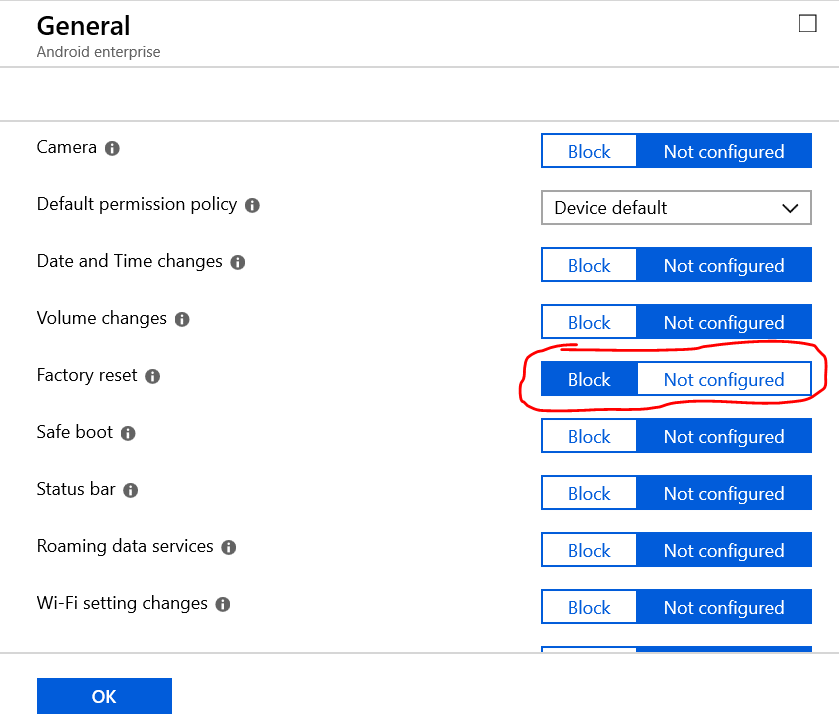Block the Status bar setting
The image size is (839, 726).
pyautogui.click(x=588, y=493)
